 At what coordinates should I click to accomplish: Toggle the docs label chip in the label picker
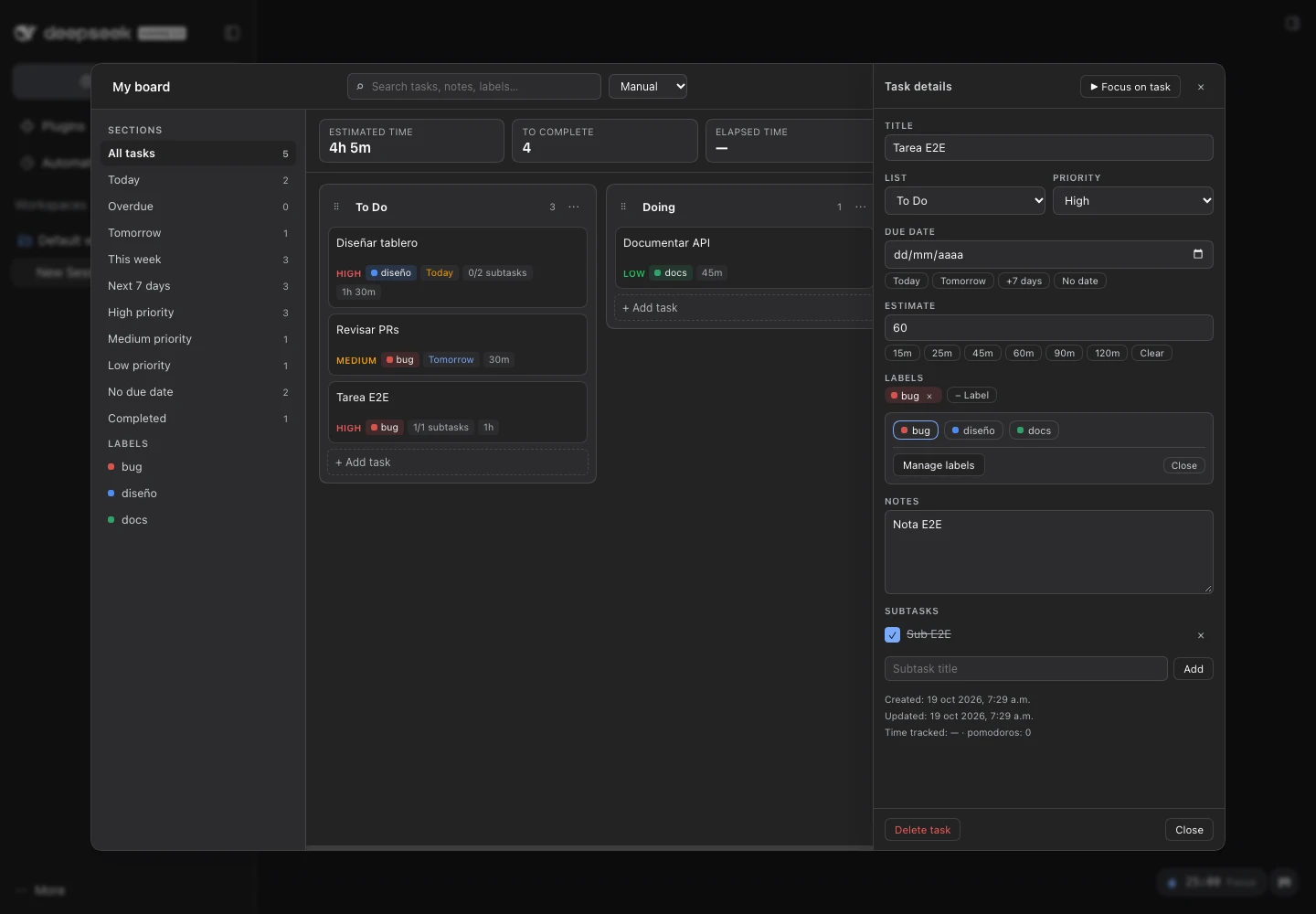1034,430
